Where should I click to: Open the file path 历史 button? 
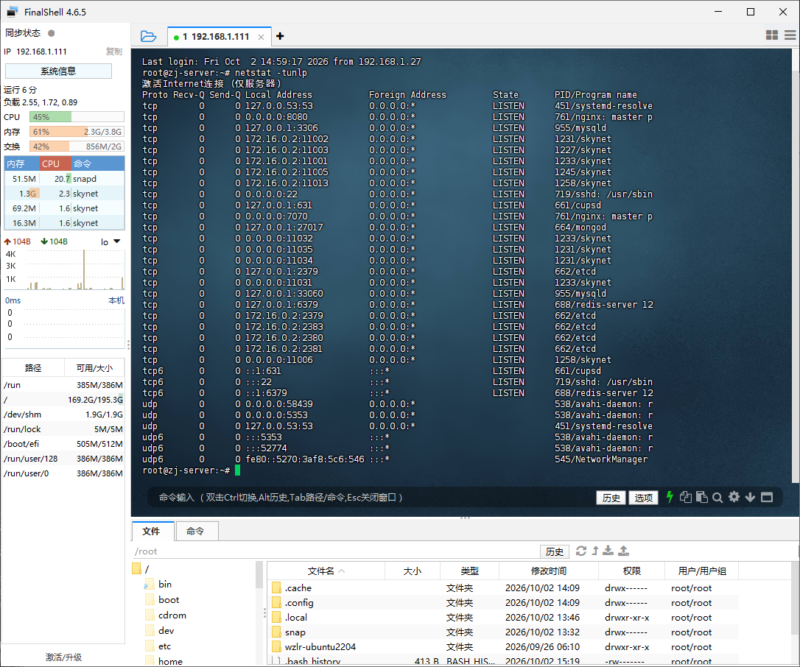coord(555,551)
